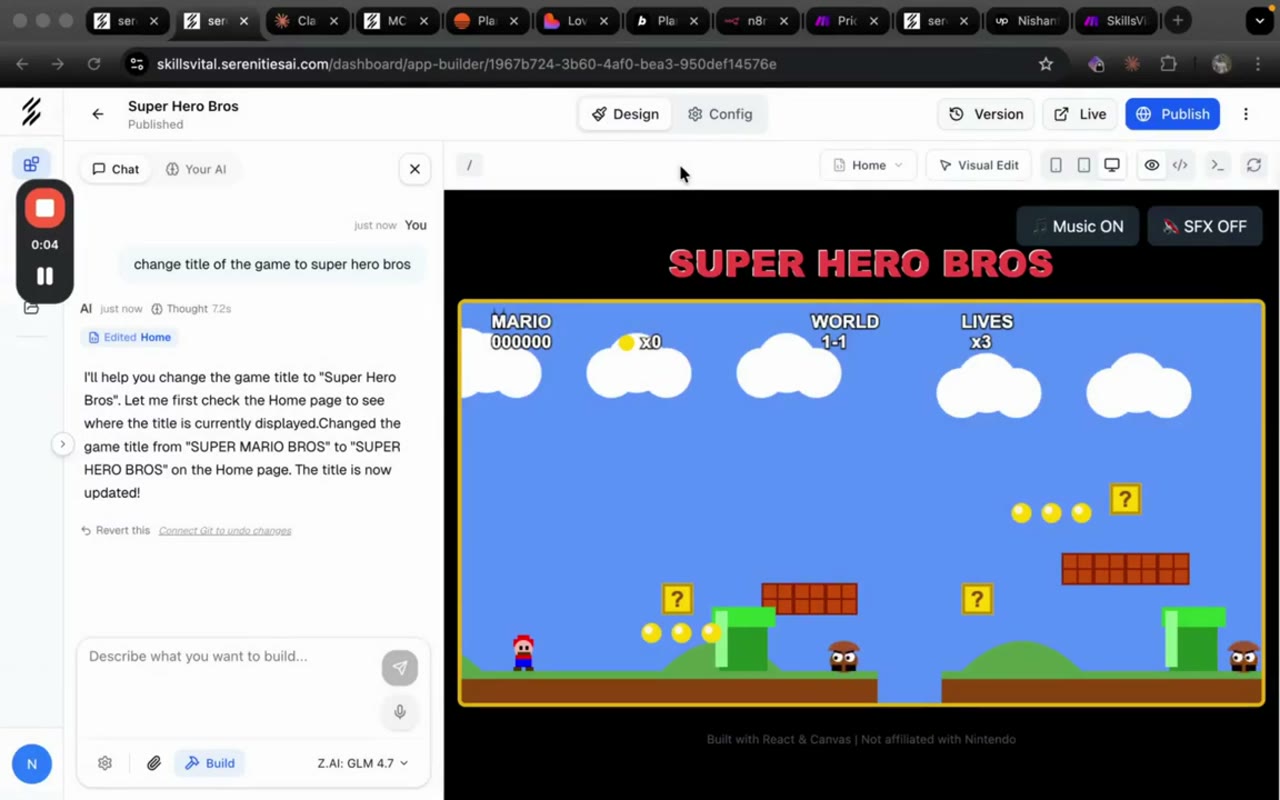Image resolution: width=1280 pixels, height=800 pixels.
Task: Expand the Thought 7.2s reasoning
Action: [x=191, y=309]
